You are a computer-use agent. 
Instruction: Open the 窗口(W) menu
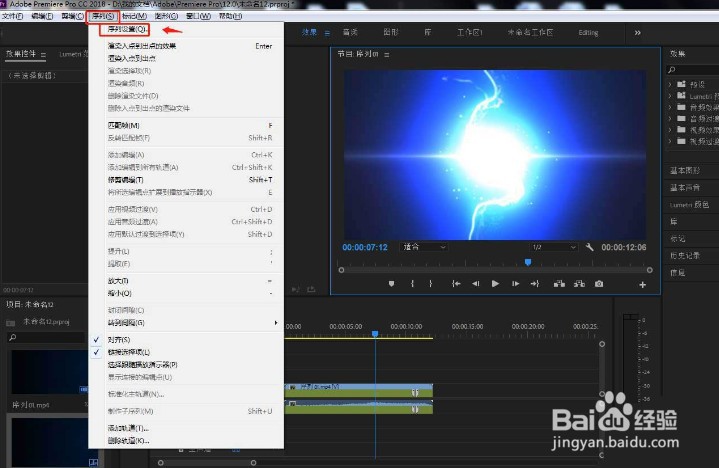[x=198, y=16]
